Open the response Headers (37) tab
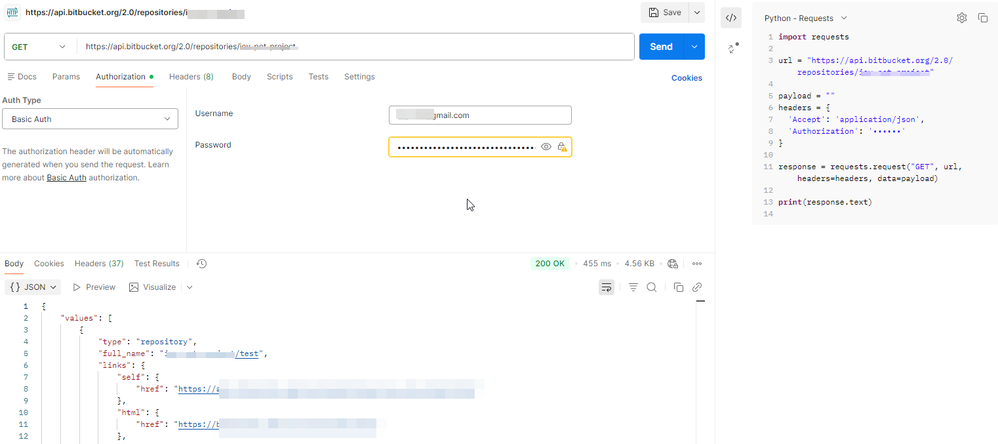Image resolution: width=998 pixels, height=444 pixels. (x=99, y=263)
